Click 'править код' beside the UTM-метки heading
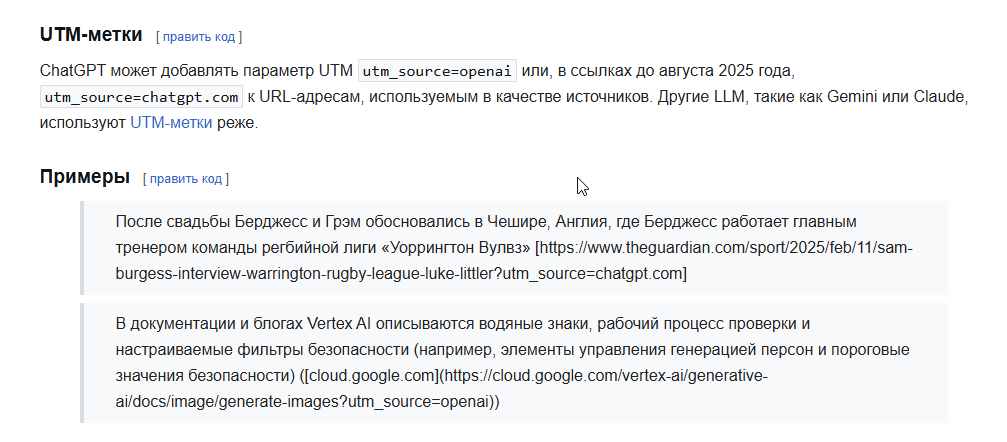The width and height of the screenshot is (1007, 442). 198,37
